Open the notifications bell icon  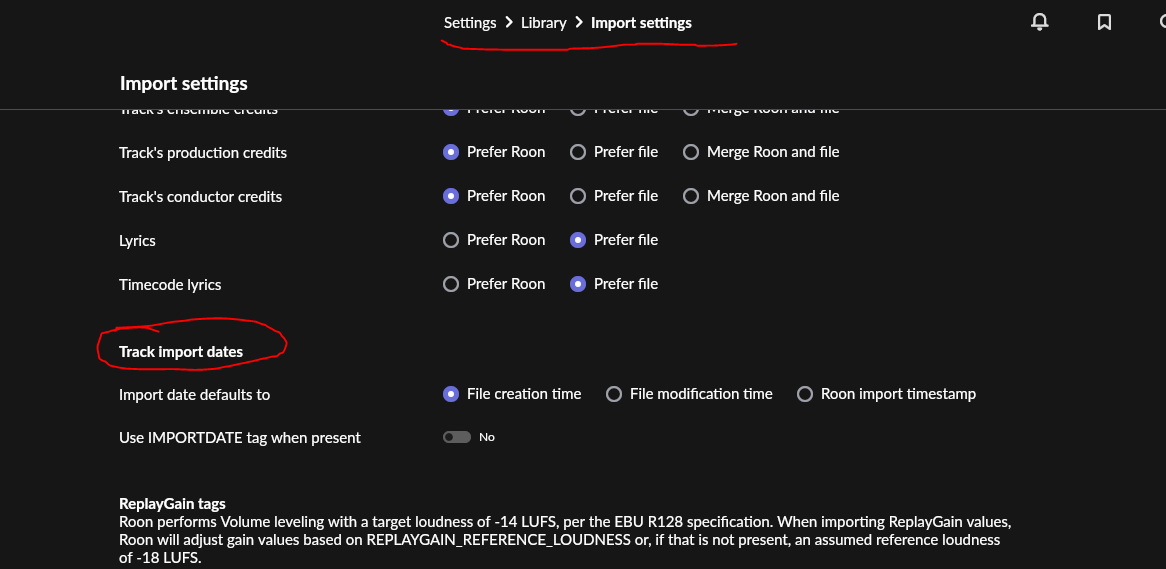coord(1040,22)
